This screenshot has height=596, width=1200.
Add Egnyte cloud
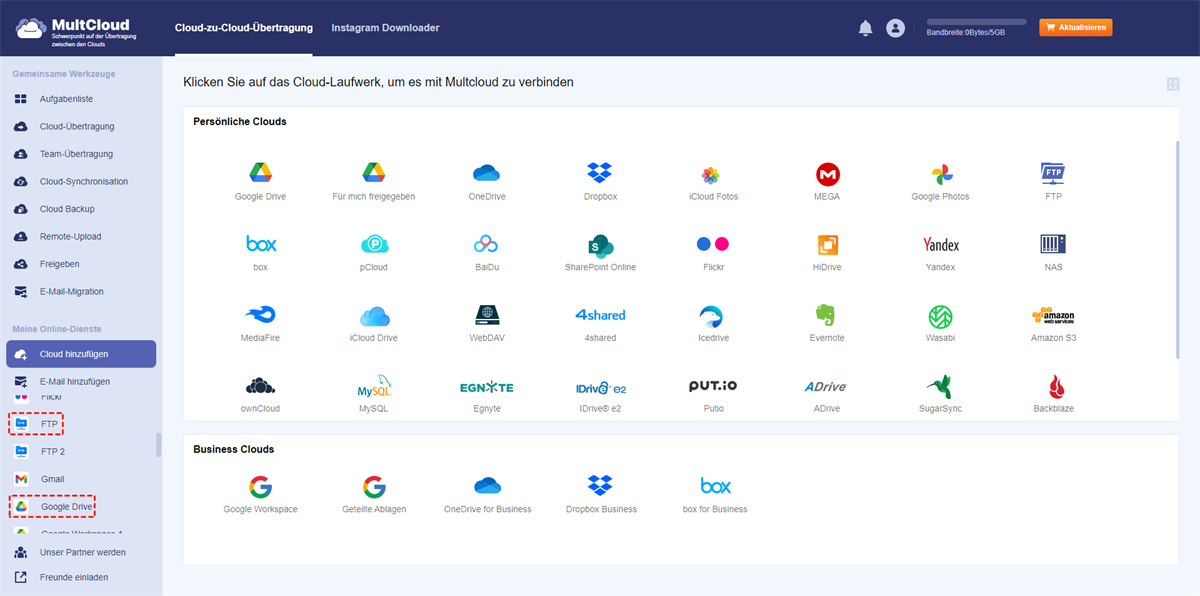coord(487,394)
